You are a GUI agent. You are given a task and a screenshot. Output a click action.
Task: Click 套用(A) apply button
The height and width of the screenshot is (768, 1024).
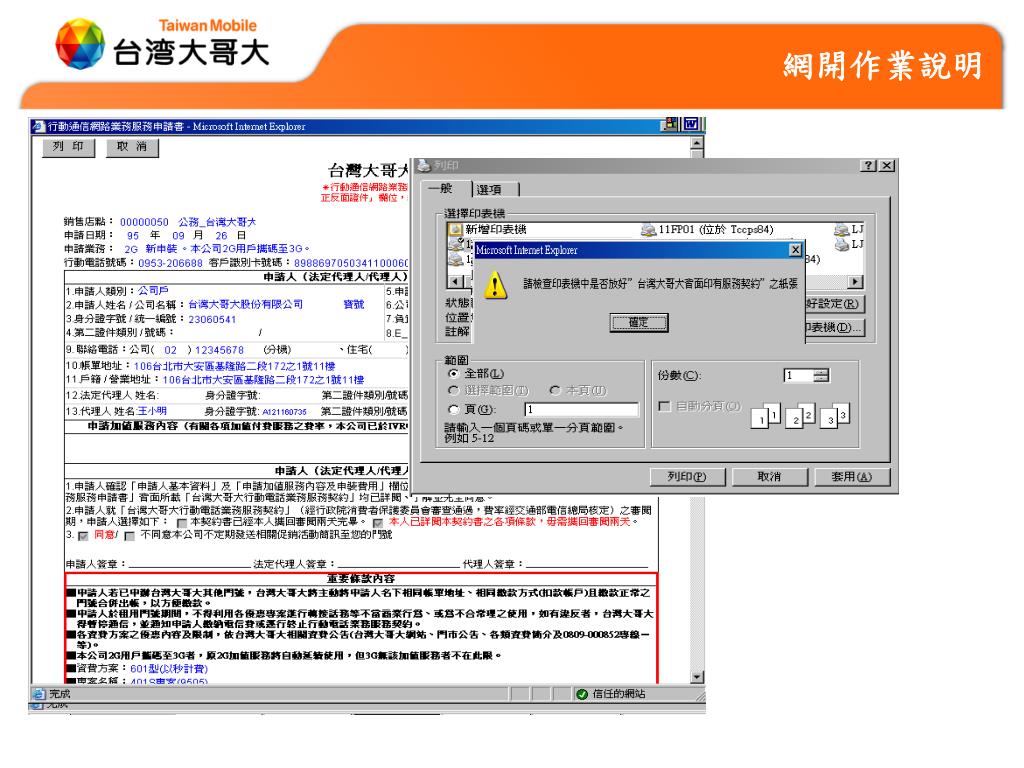852,477
